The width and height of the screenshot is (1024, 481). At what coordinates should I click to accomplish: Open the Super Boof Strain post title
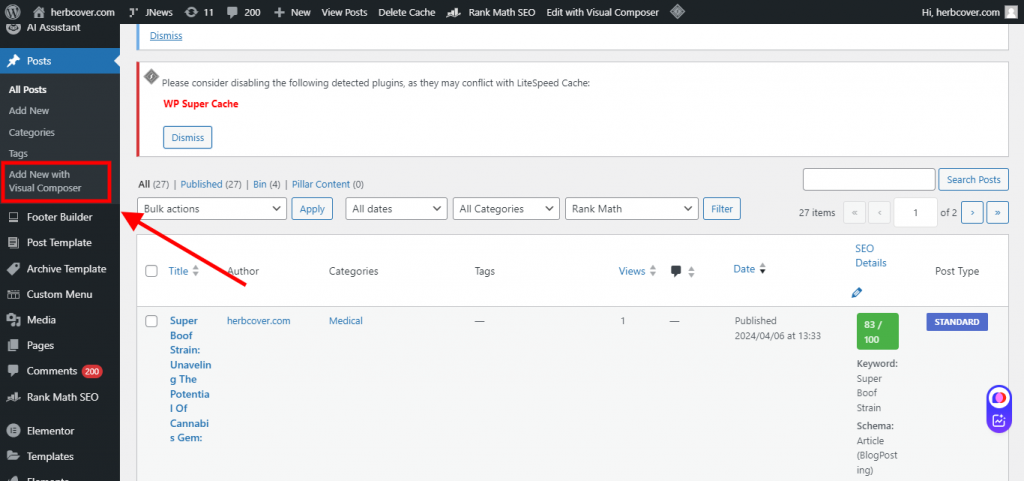(191, 379)
